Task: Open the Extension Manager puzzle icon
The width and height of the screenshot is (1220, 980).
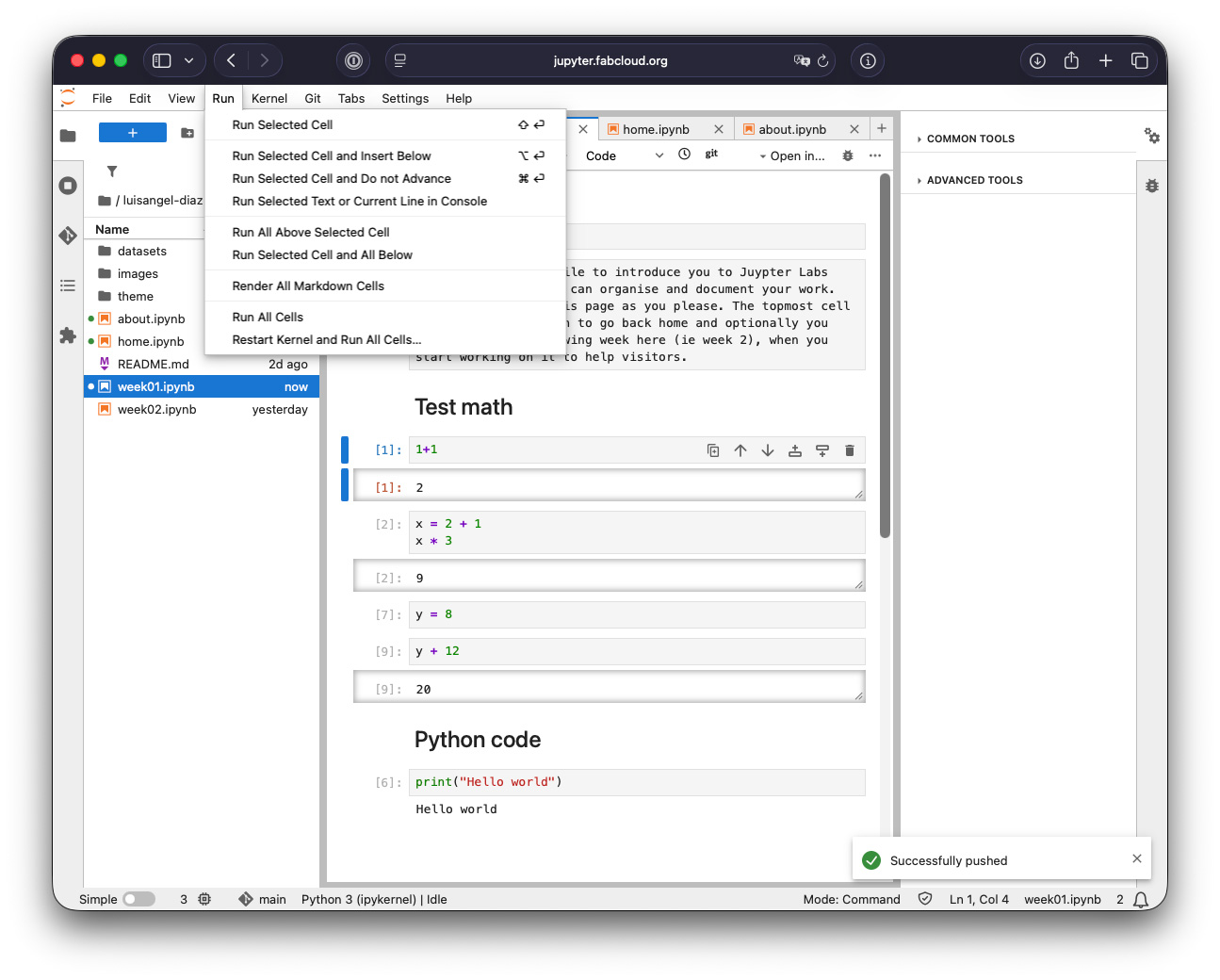Action: pyautogui.click(x=68, y=335)
